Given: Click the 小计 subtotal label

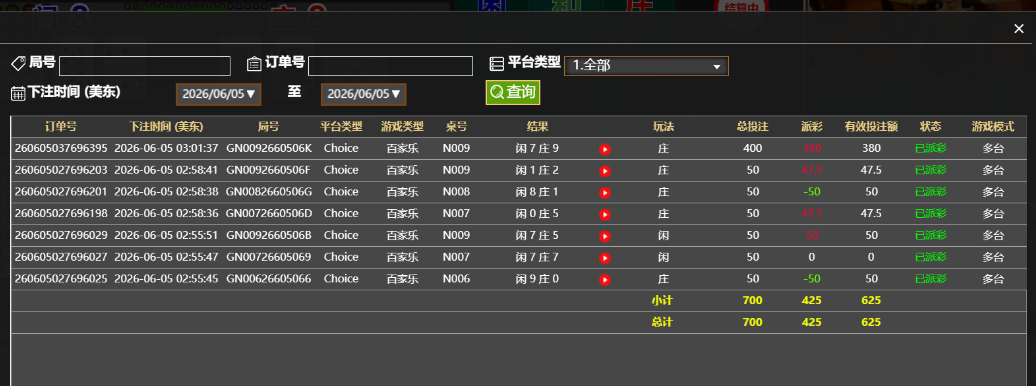Looking at the screenshot, I should [x=662, y=301].
